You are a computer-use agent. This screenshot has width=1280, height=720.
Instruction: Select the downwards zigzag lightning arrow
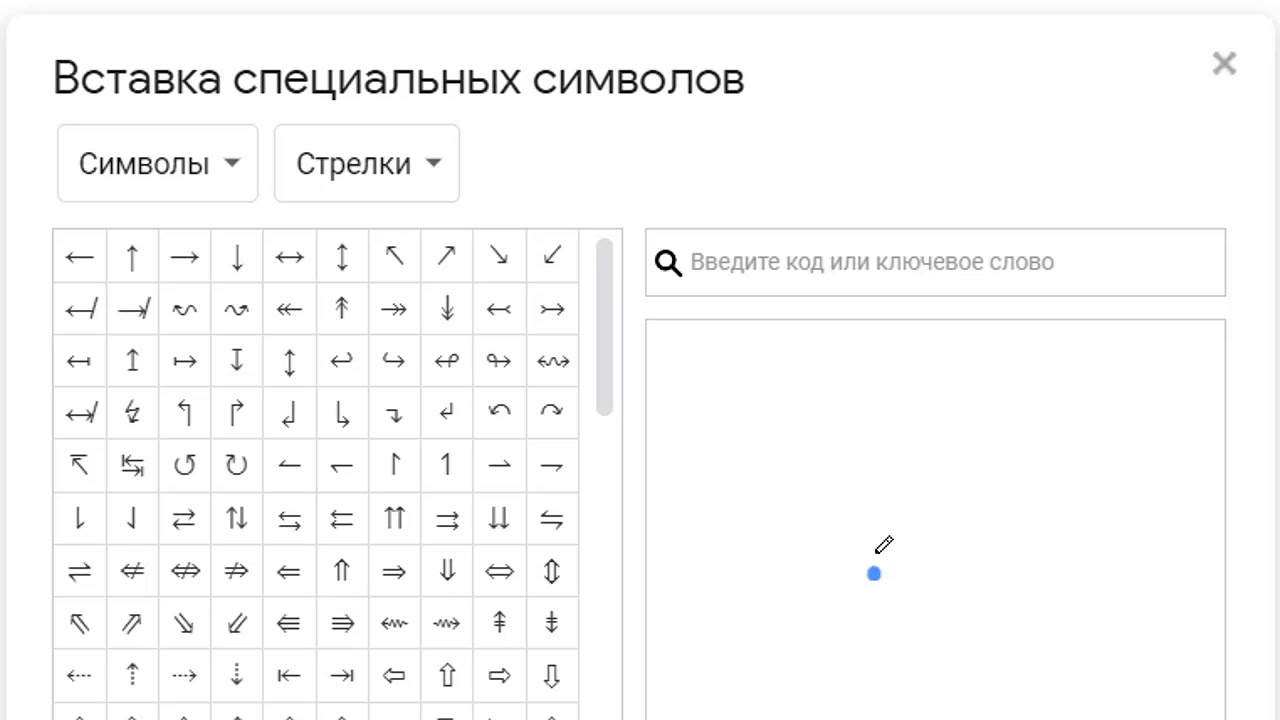tap(132, 413)
